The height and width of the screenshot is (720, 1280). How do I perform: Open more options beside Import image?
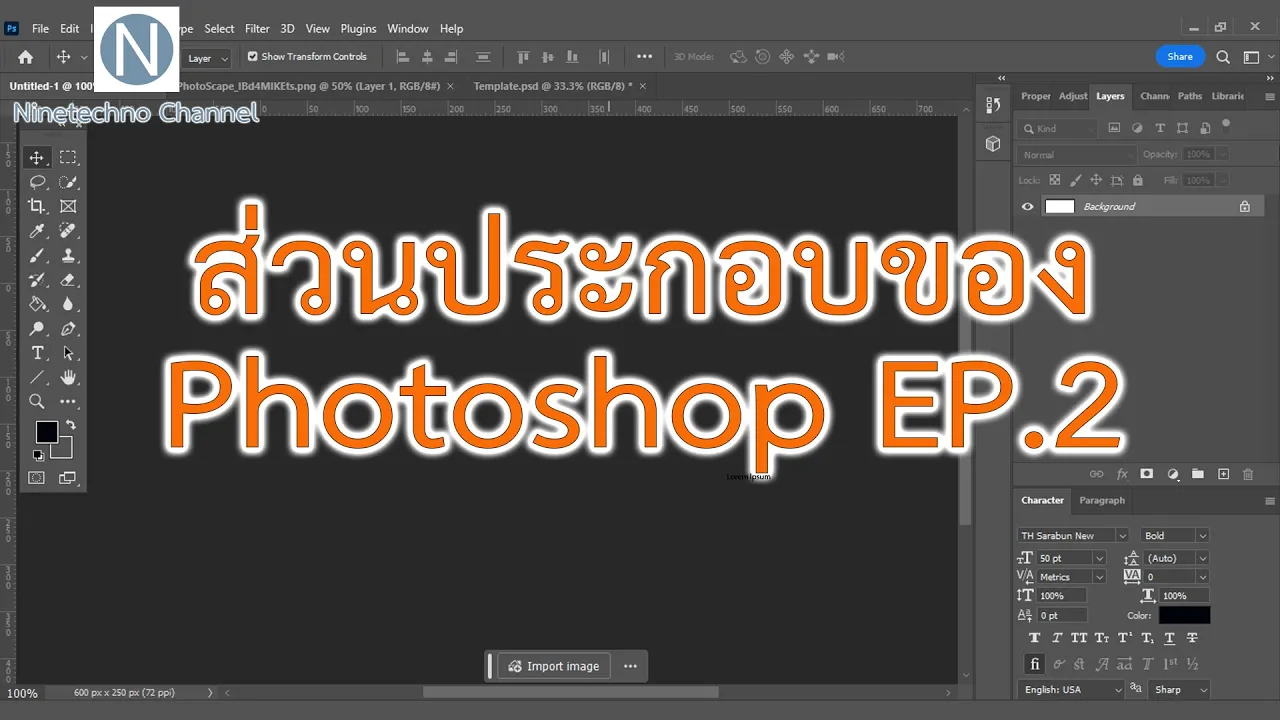pos(630,666)
